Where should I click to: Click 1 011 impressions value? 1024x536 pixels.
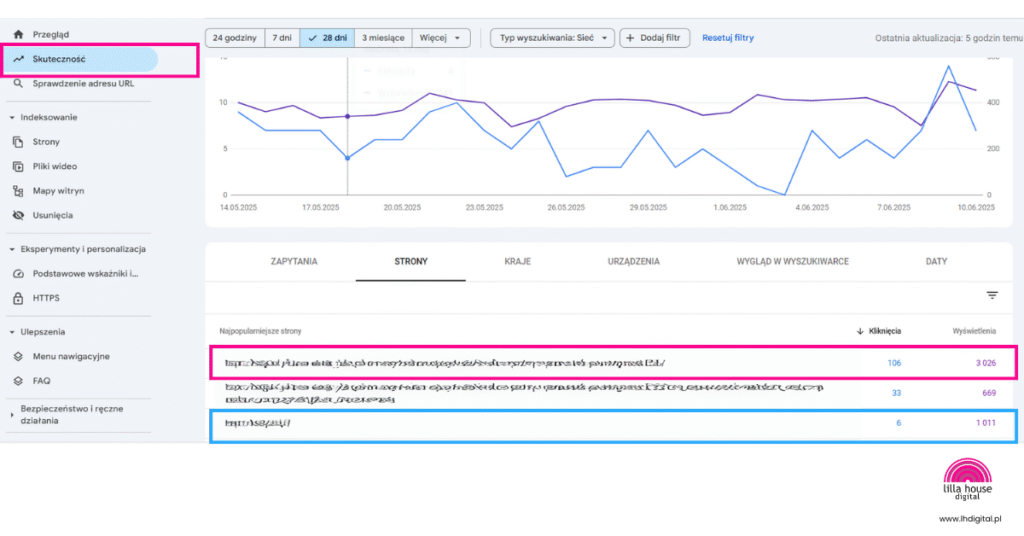(985, 424)
